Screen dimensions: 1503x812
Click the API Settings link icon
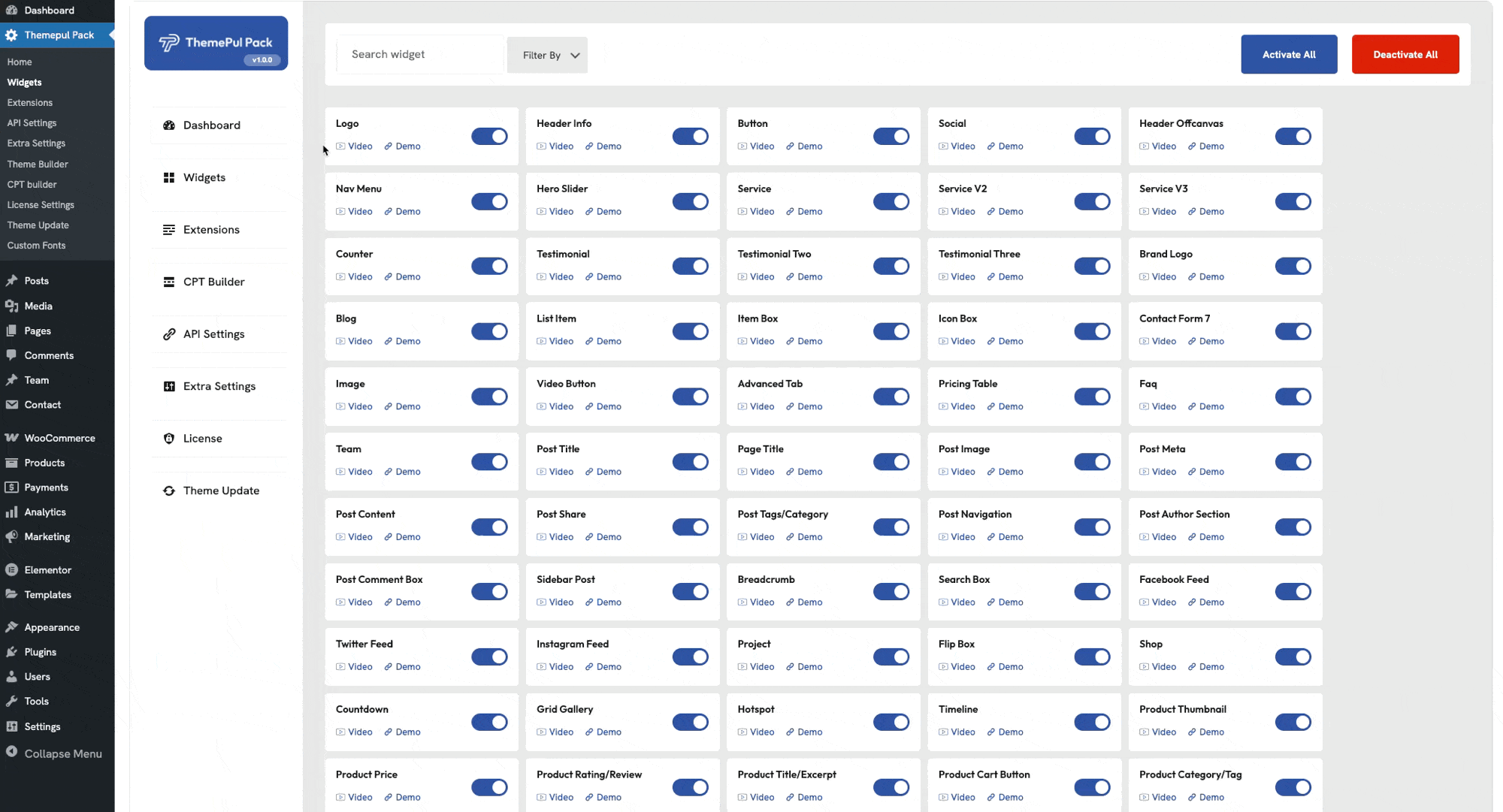tap(169, 334)
